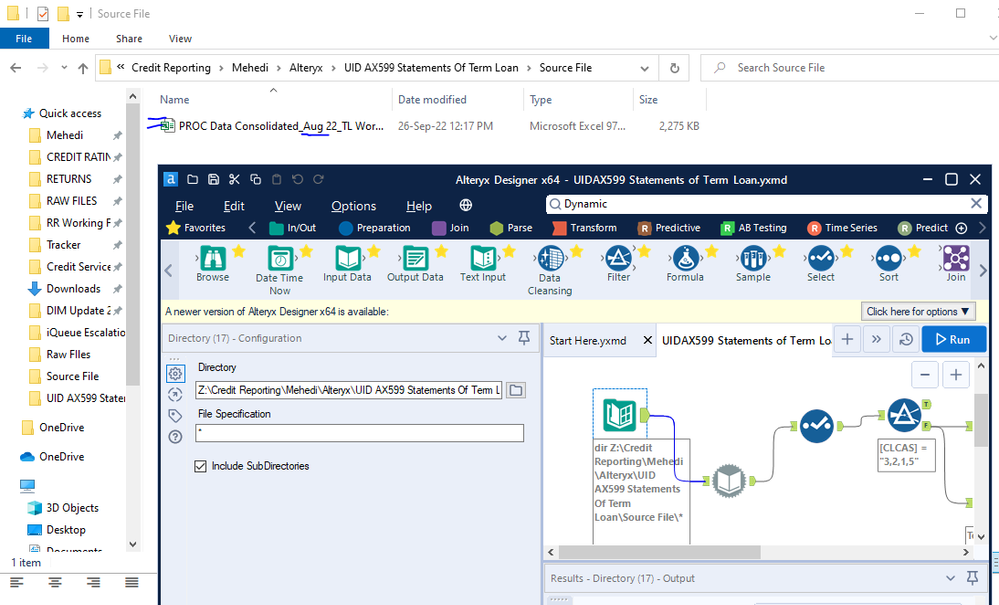Select the Data Cleansing tool
This screenshot has width=999, height=605.
click(550, 270)
